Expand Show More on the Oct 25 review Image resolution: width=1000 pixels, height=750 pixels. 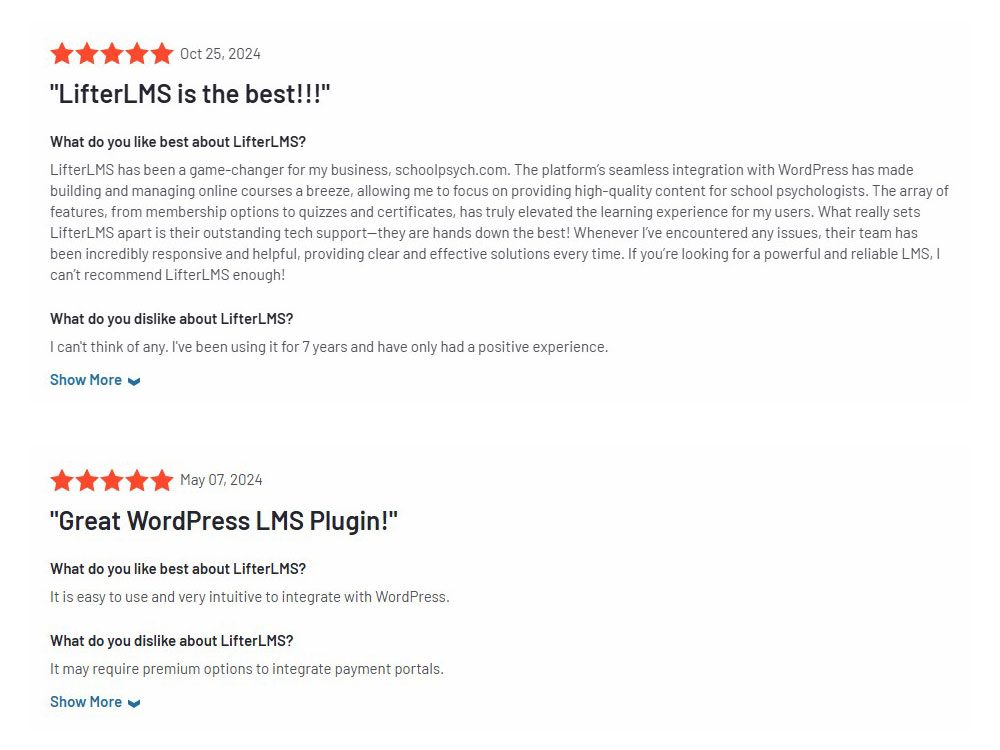coord(95,380)
